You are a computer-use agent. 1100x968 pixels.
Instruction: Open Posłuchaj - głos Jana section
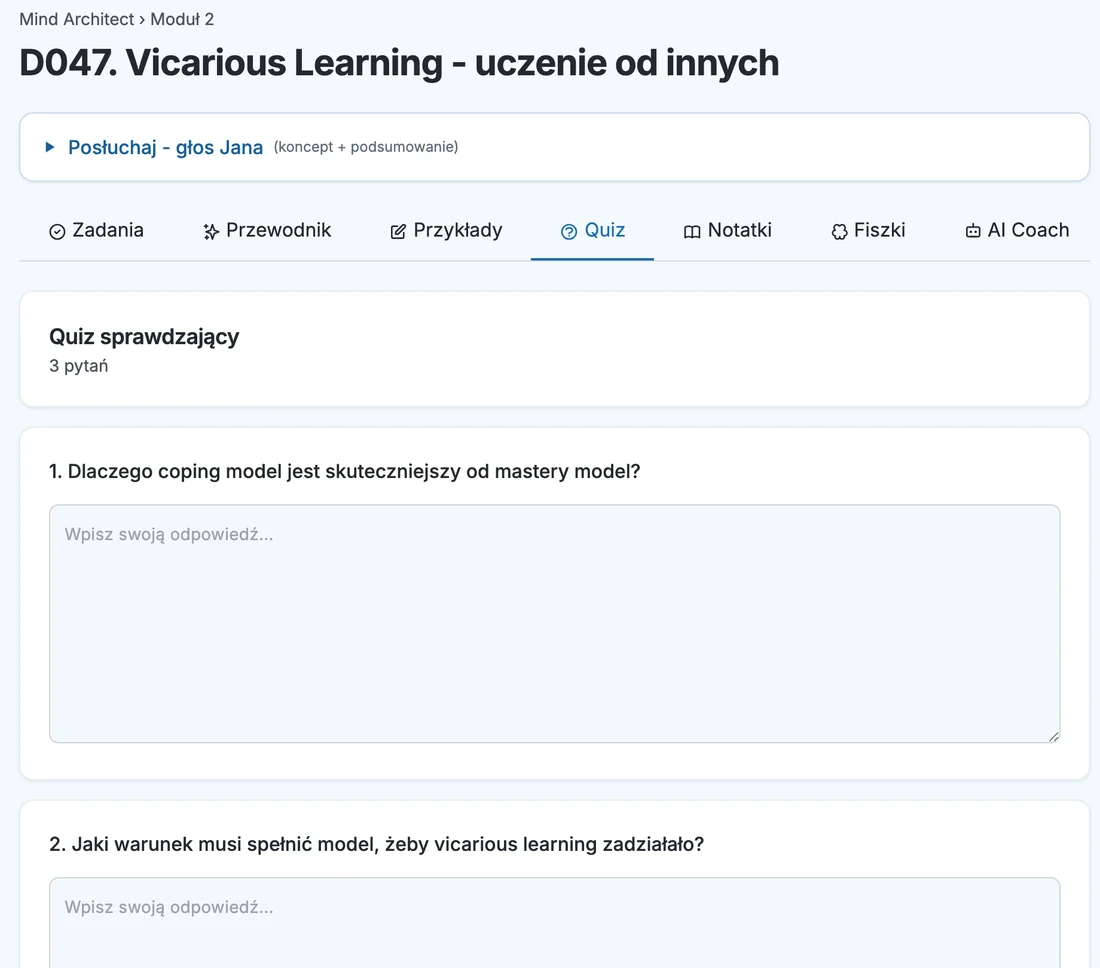[166, 147]
